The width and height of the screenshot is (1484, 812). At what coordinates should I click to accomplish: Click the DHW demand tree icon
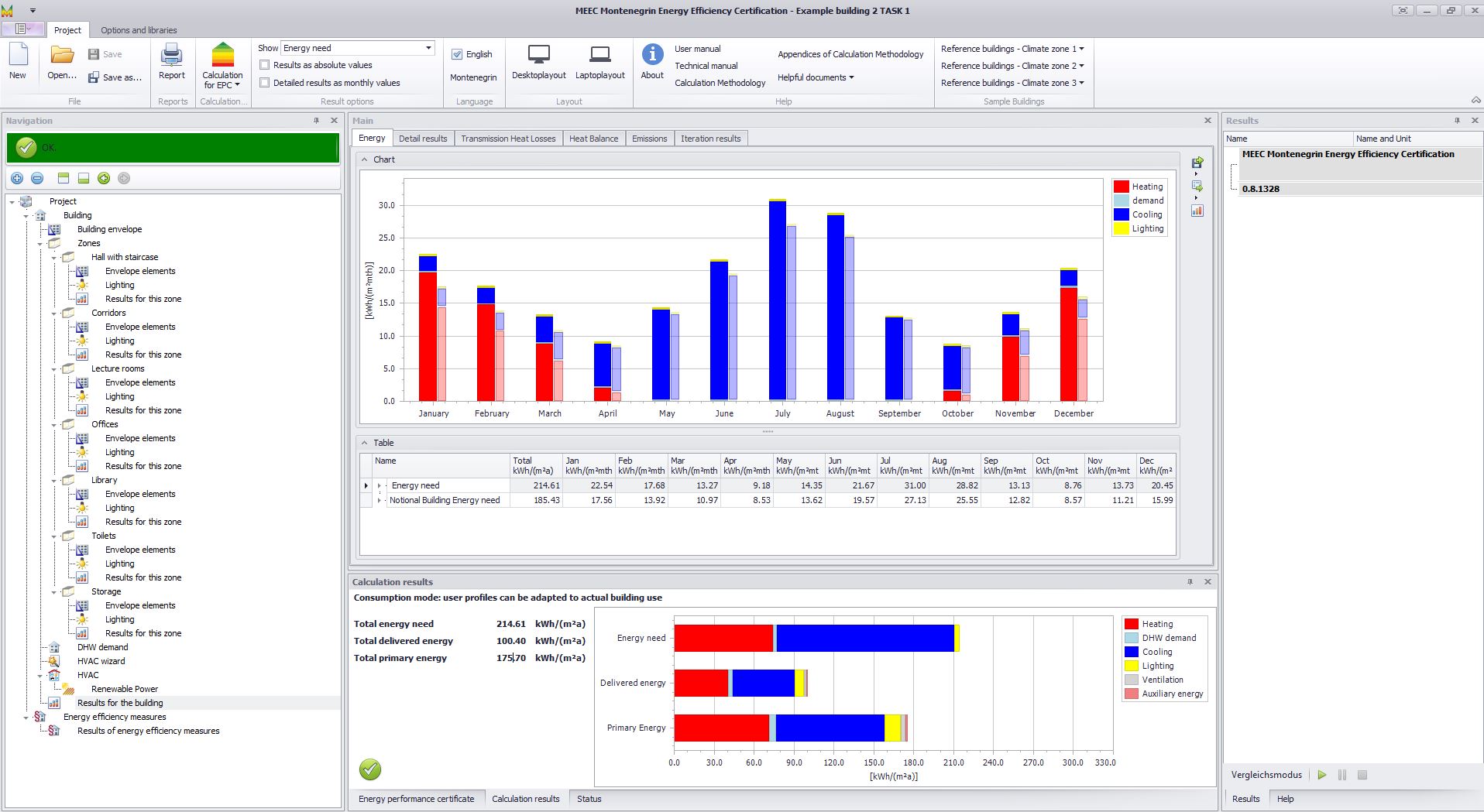tap(54, 647)
